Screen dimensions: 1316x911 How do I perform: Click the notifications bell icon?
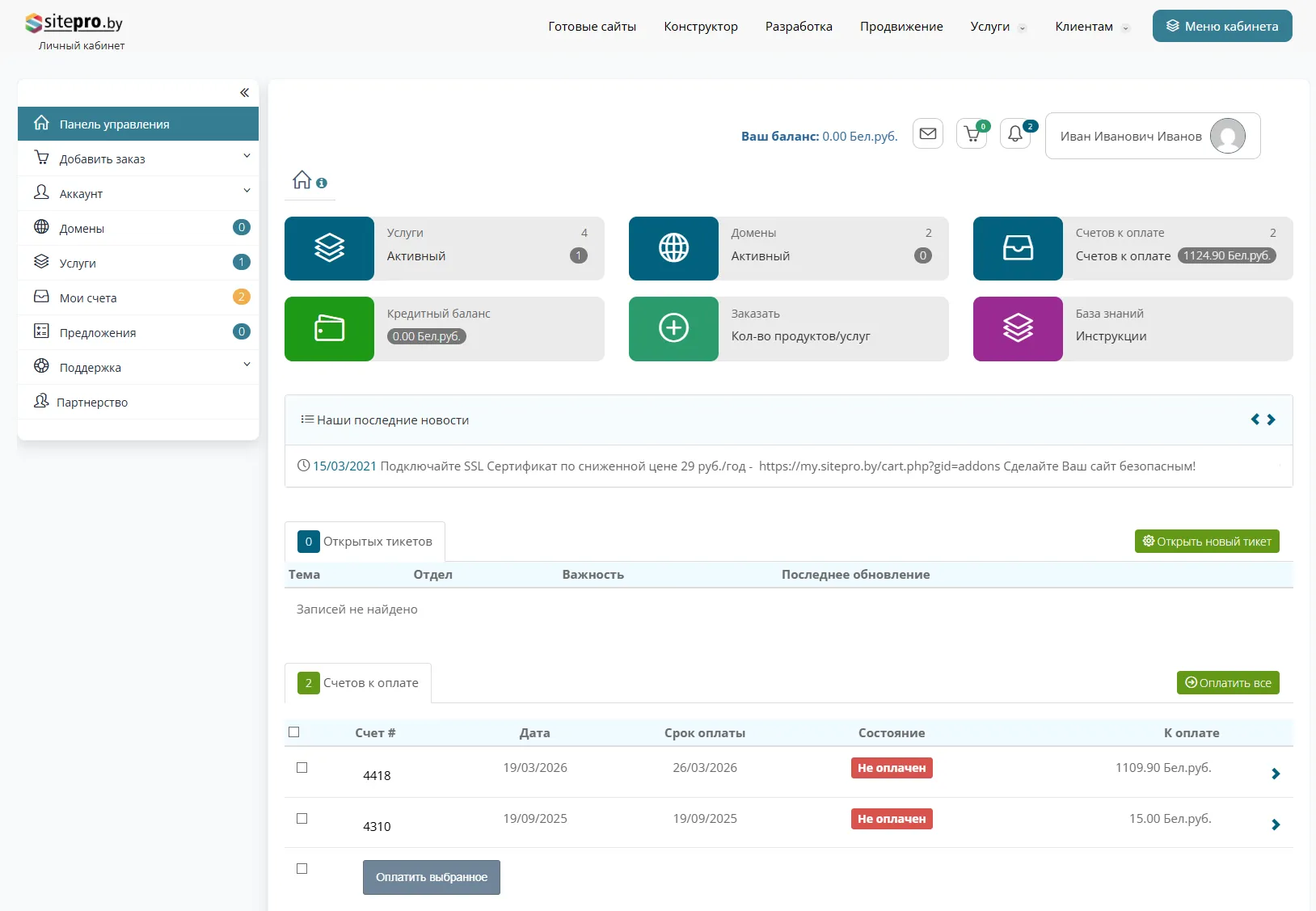pyautogui.click(x=1015, y=134)
